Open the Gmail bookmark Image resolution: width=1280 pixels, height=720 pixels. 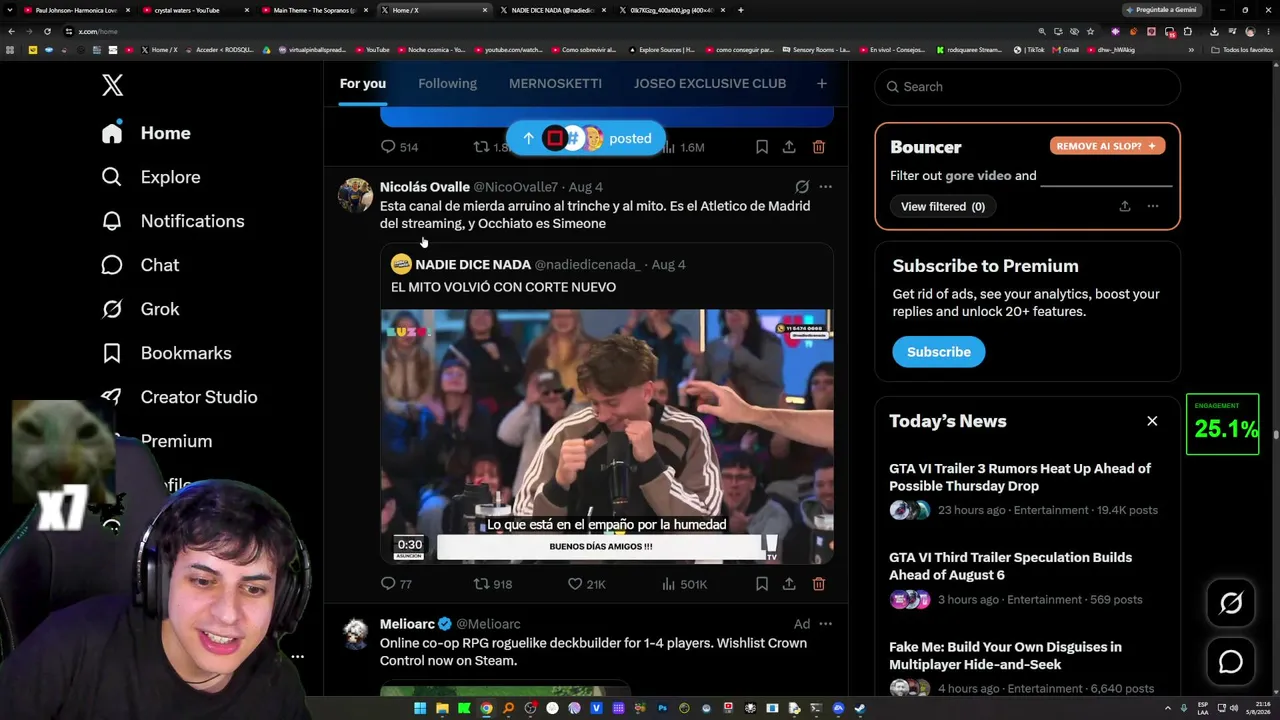(x=1065, y=49)
